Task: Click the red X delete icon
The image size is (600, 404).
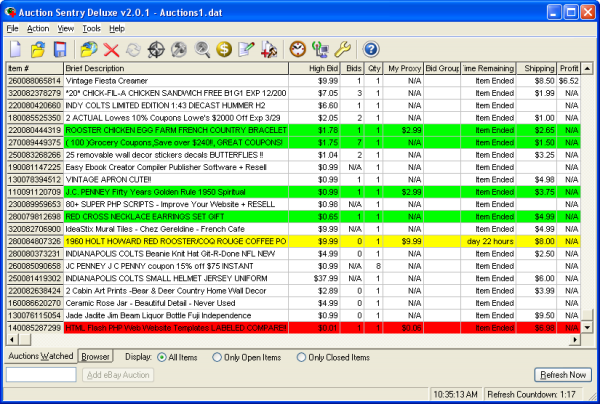Action: point(111,48)
